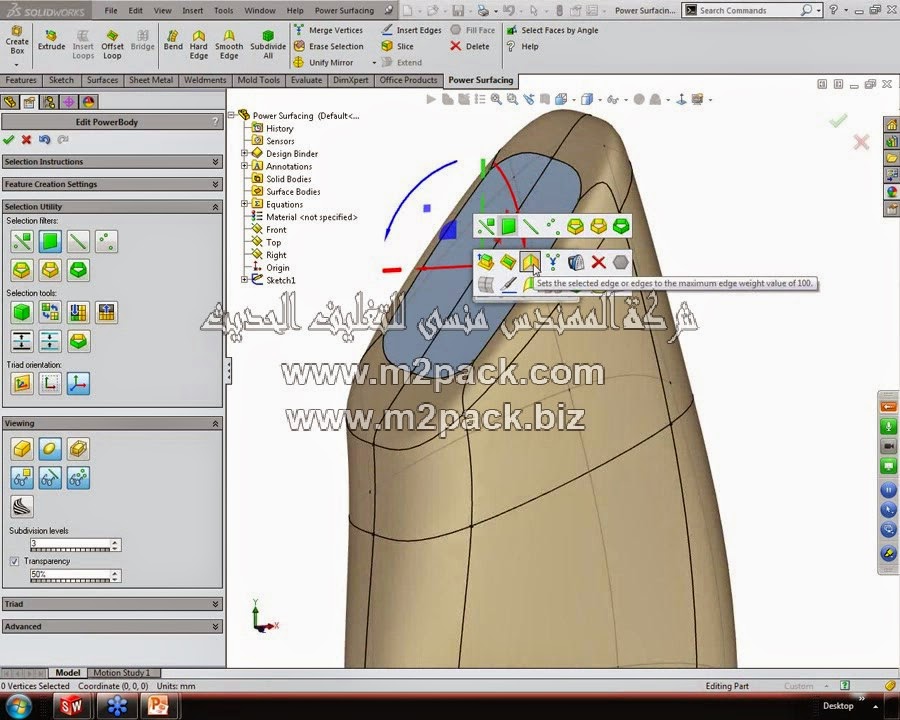Click red X icon in popup toolbar
Screen dimensions: 900x720
(598, 262)
